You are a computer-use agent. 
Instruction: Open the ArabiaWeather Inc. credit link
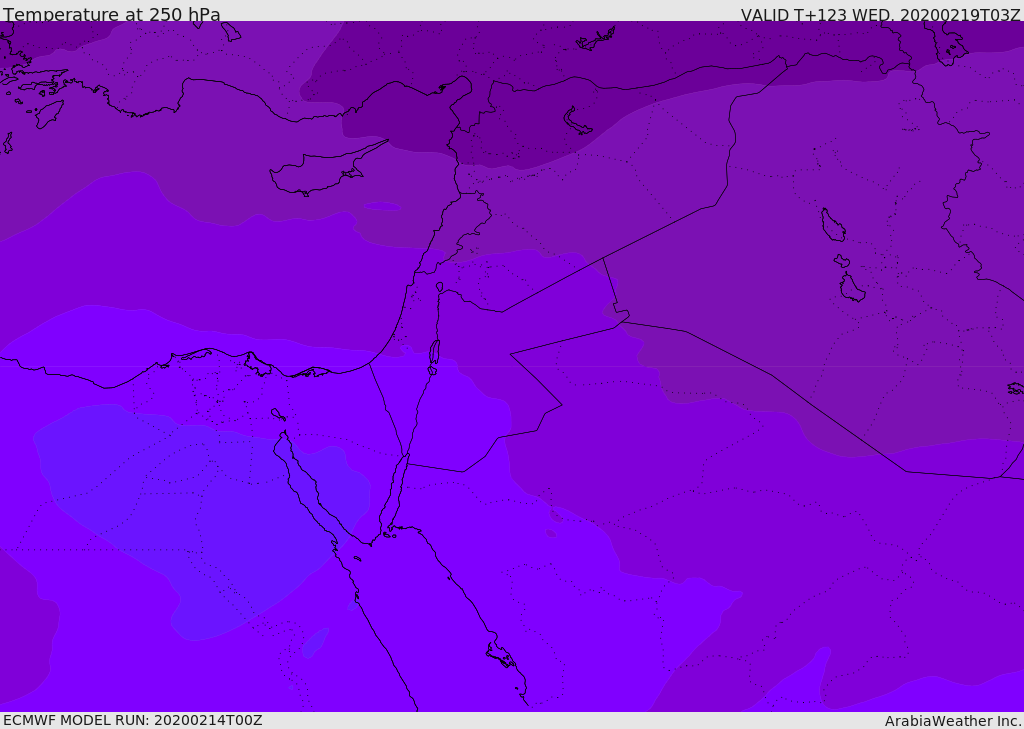pyautogui.click(x=953, y=721)
